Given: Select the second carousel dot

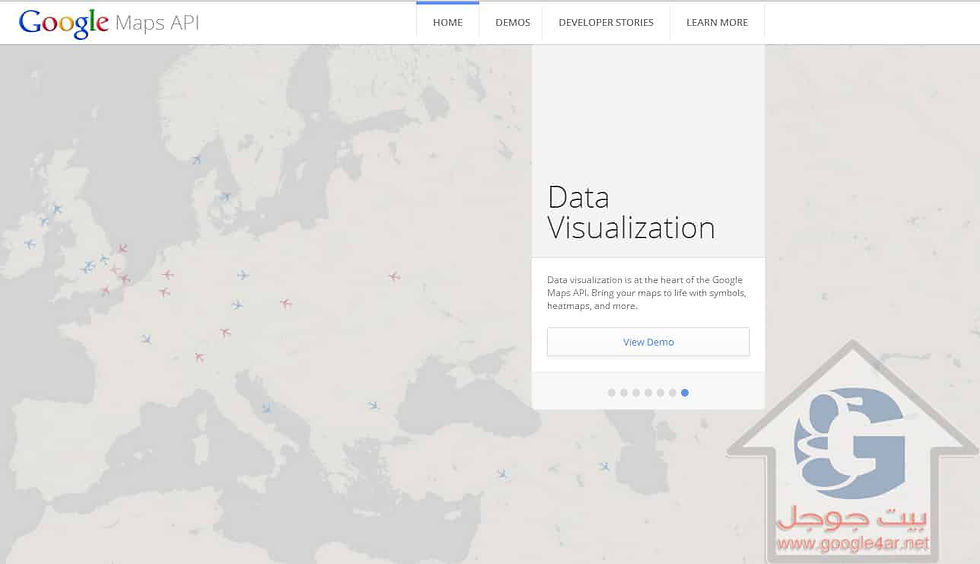Looking at the screenshot, I should coord(624,393).
